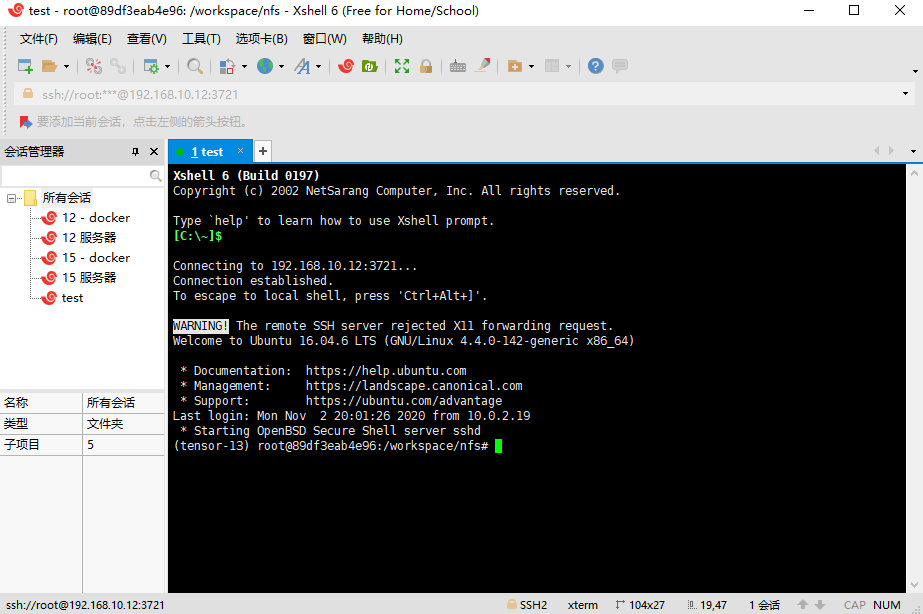This screenshot has height=614, width=923.
Task: Open the 工具(T) menu
Action: coord(201,39)
